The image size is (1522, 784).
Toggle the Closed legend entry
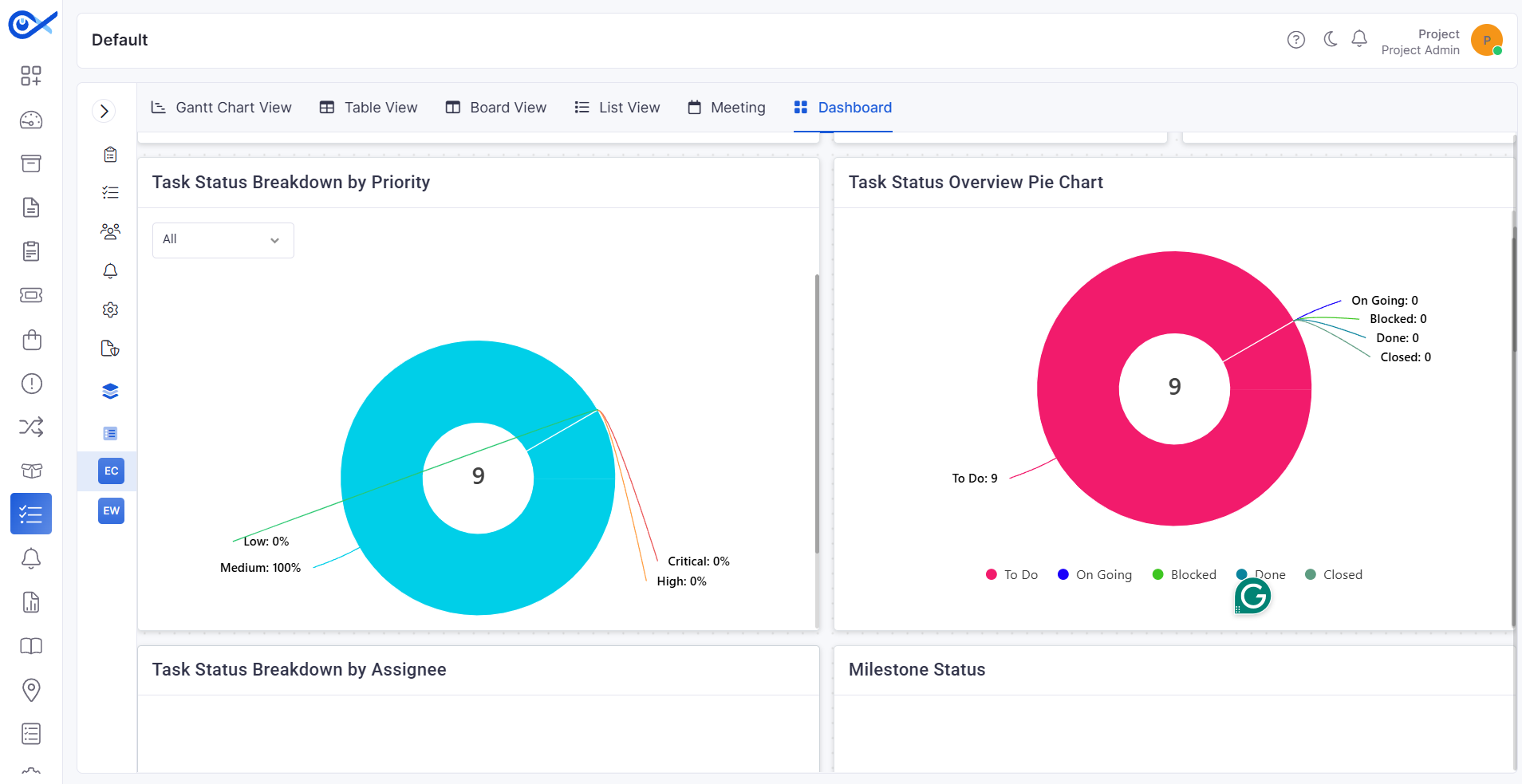(x=1334, y=575)
